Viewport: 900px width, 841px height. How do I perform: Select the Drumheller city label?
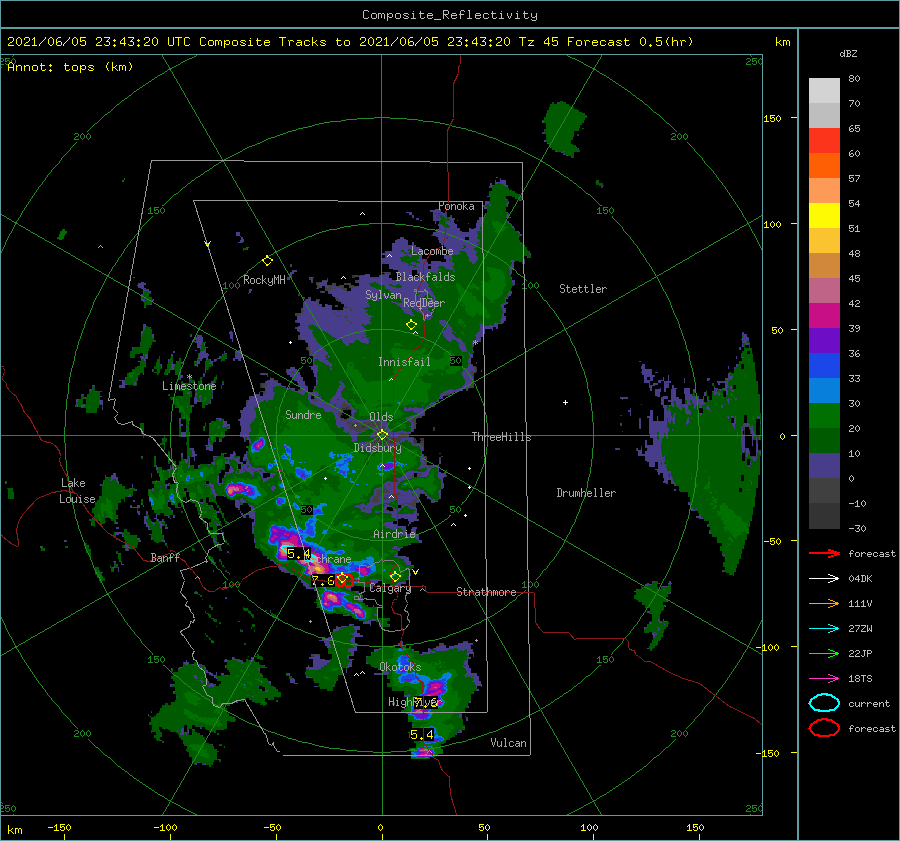click(586, 493)
